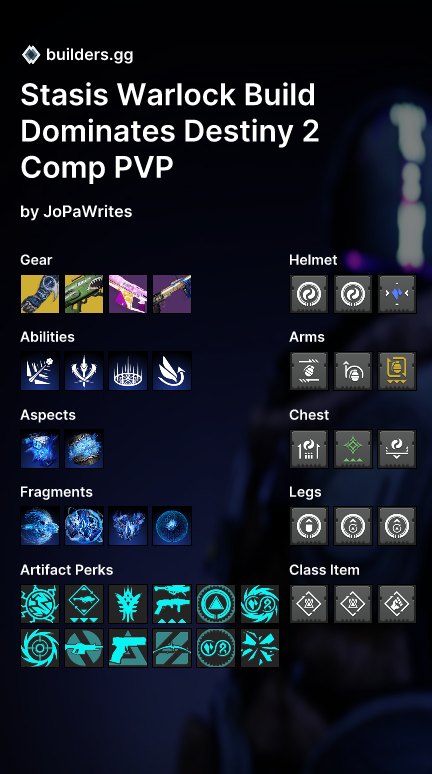Click the green diamond chest mod
This screenshot has height=774, width=432.
353,449
